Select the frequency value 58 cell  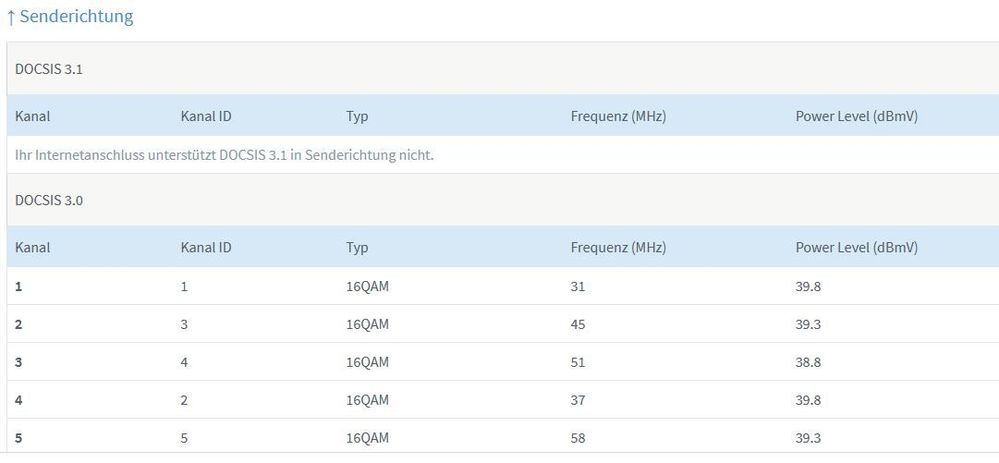pyautogui.click(x=578, y=438)
